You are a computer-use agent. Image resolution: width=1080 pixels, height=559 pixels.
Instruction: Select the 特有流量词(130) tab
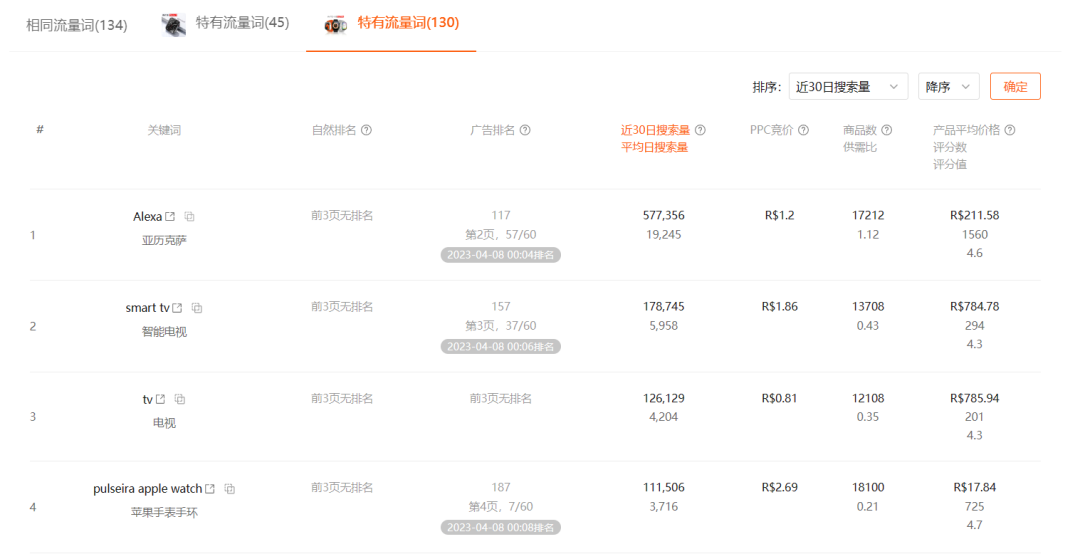point(391,24)
